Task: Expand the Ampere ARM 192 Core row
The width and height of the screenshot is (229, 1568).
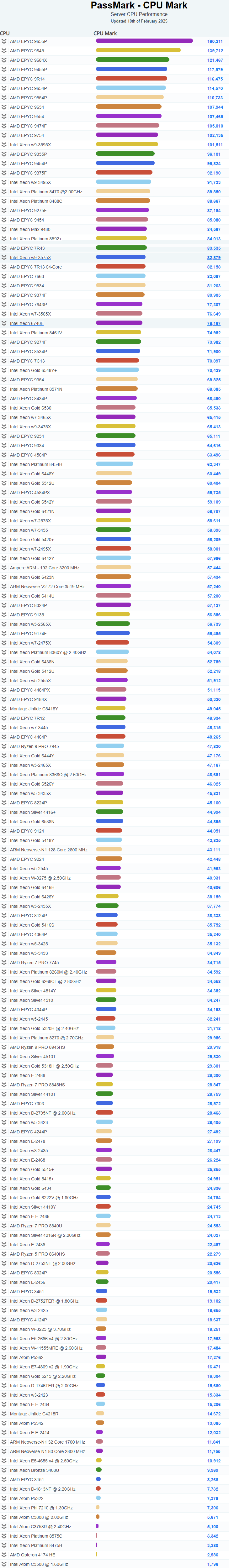Action: (x=4, y=568)
